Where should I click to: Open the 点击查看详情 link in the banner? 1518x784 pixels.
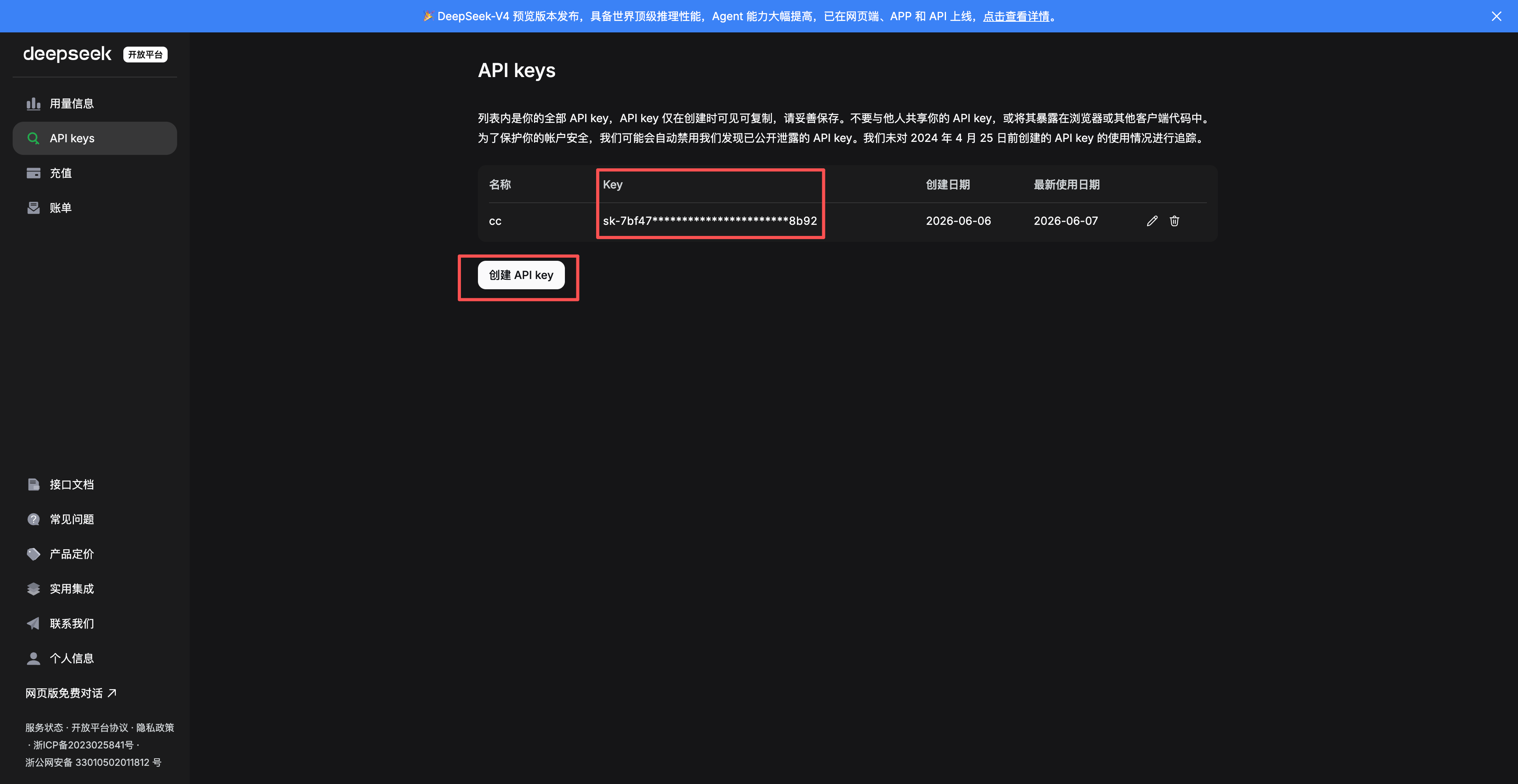(1016, 17)
